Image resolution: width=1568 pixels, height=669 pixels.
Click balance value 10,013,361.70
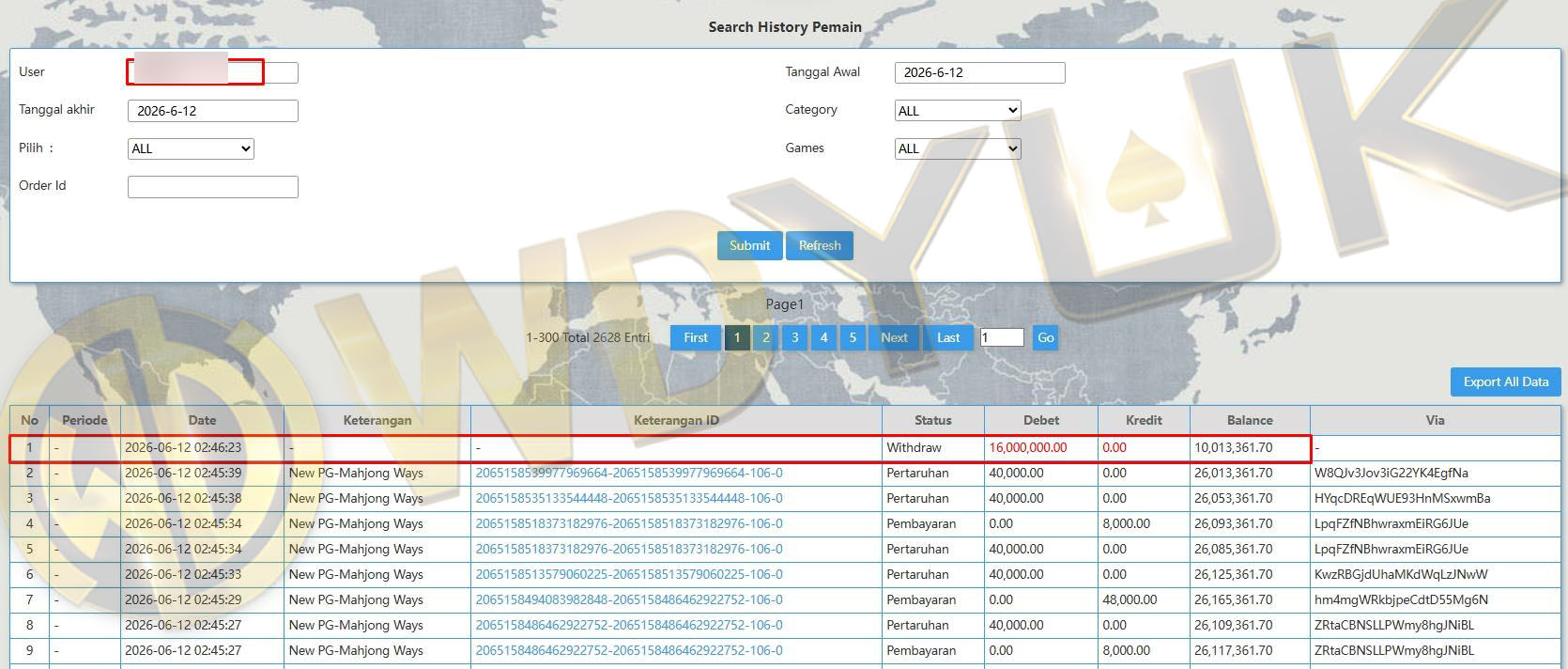[1233, 447]
